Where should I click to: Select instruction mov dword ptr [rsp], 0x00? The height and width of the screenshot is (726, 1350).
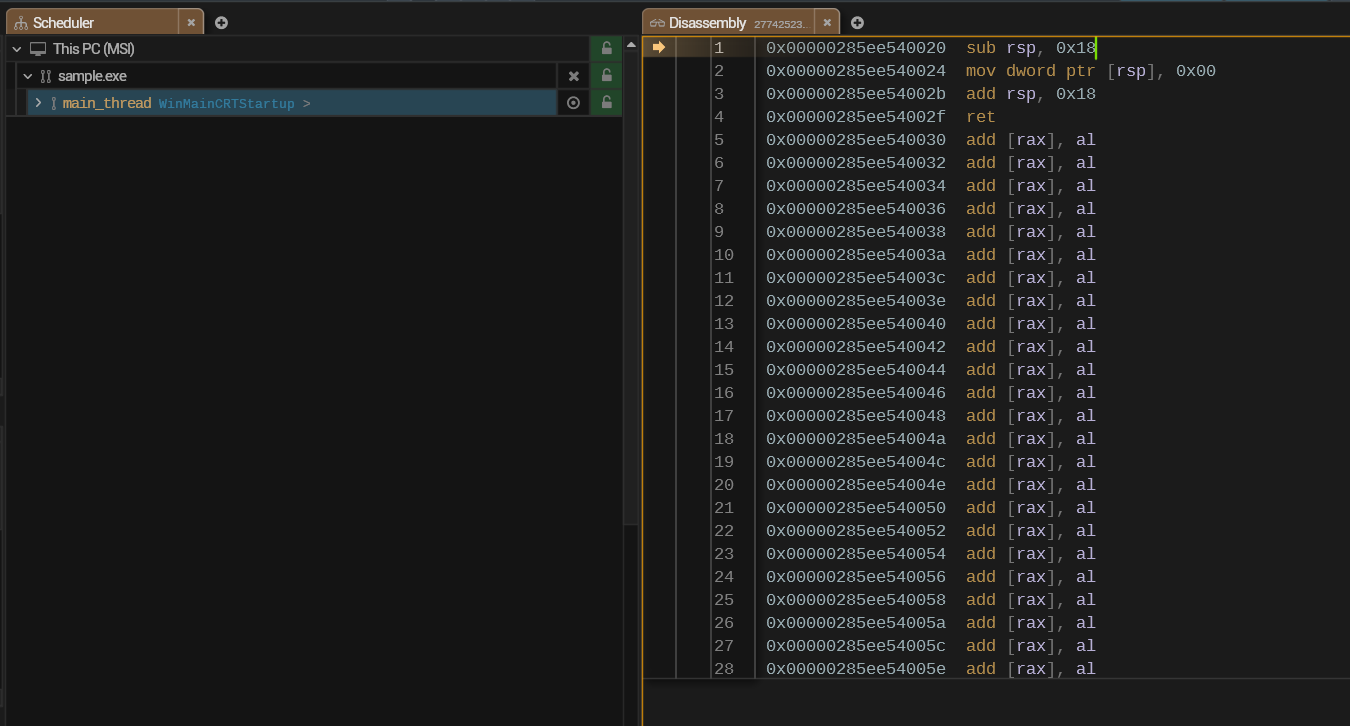[1091, 71]
